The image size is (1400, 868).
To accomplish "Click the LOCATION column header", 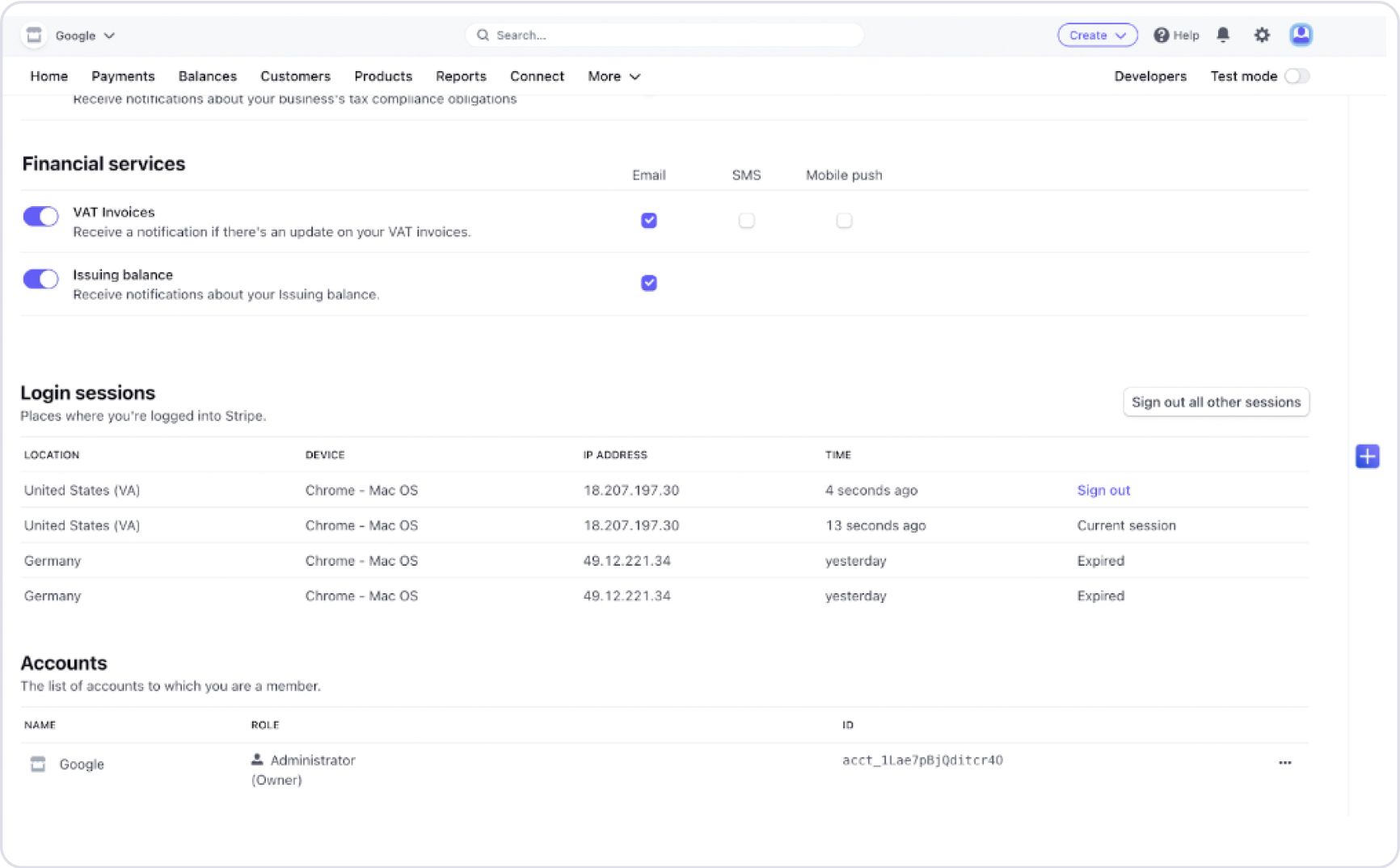I will tap(52, 455).
